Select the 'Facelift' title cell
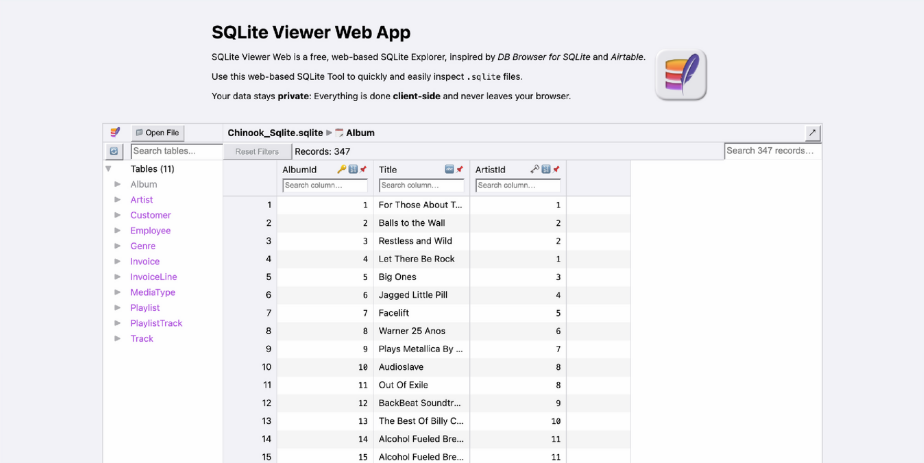 point(421,313)
